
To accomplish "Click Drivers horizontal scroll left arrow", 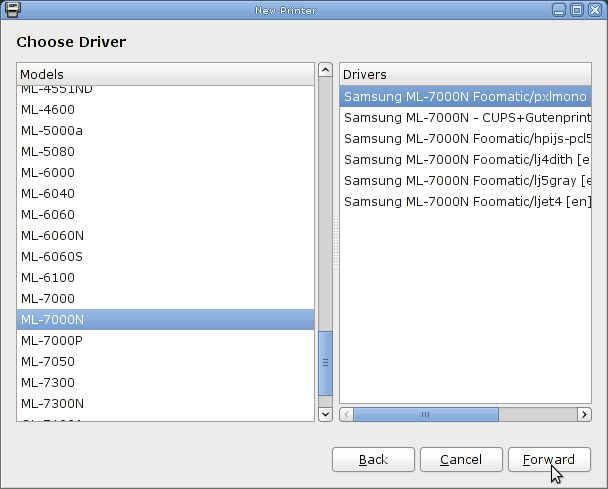I will click(347, 415).
